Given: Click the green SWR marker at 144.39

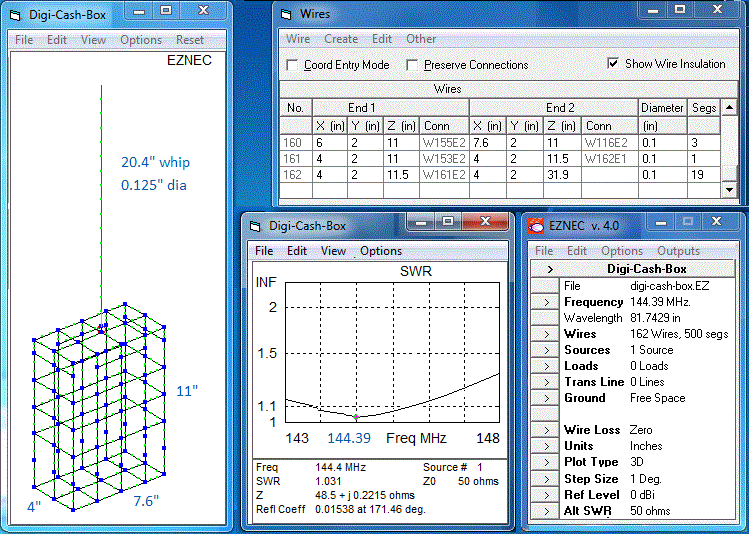Looking at the screenshot, I should pos(356,416).
